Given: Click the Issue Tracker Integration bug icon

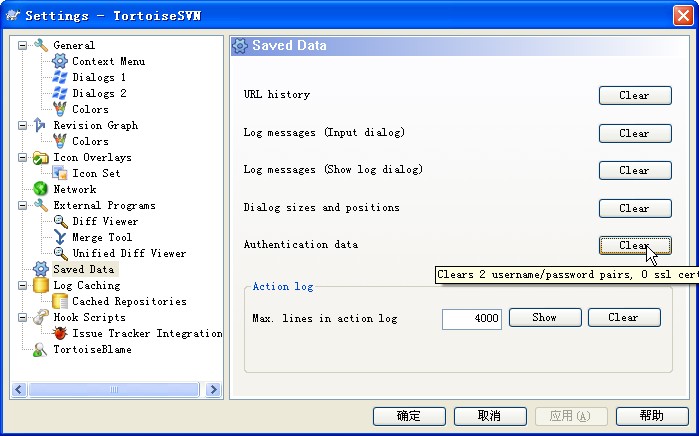Looking at the screenshot, I should coord(60,333).
